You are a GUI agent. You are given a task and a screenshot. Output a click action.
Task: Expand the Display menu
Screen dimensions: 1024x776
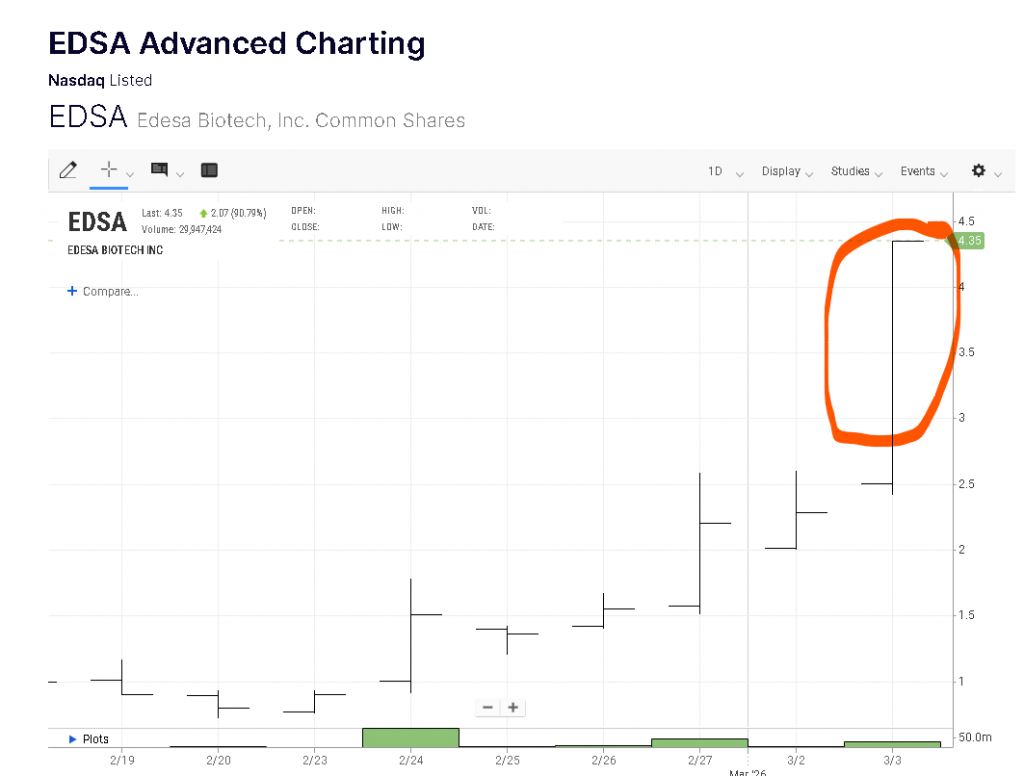787,172
